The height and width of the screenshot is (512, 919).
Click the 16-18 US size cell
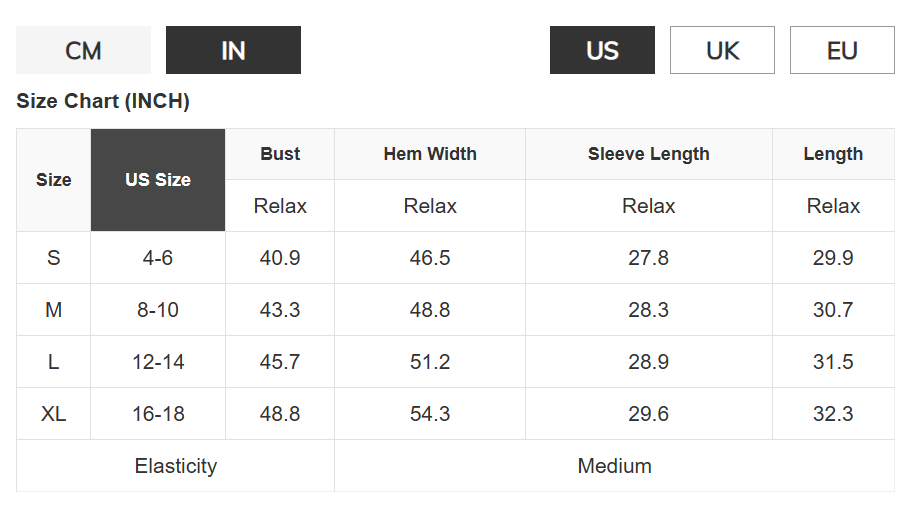tap(158, 414)
